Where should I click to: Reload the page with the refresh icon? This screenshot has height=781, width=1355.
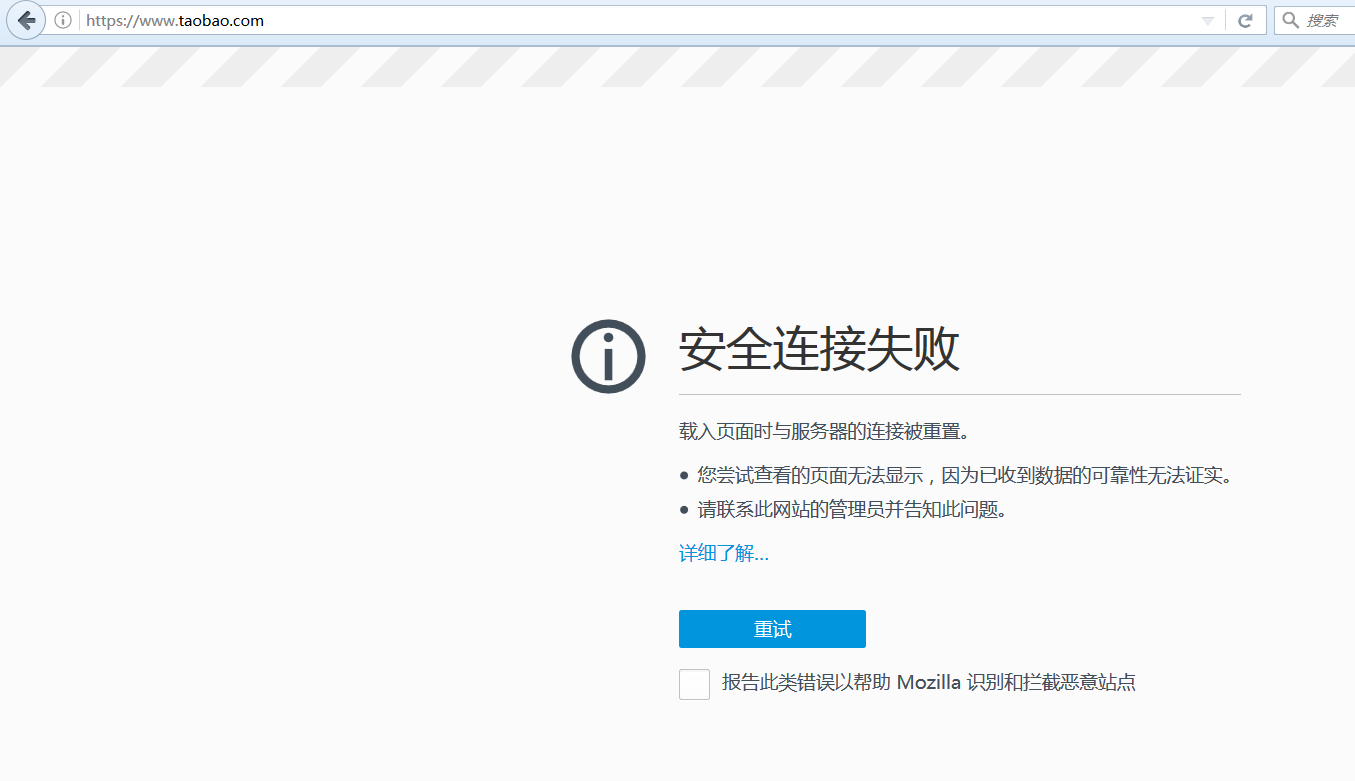(1245, 20)
